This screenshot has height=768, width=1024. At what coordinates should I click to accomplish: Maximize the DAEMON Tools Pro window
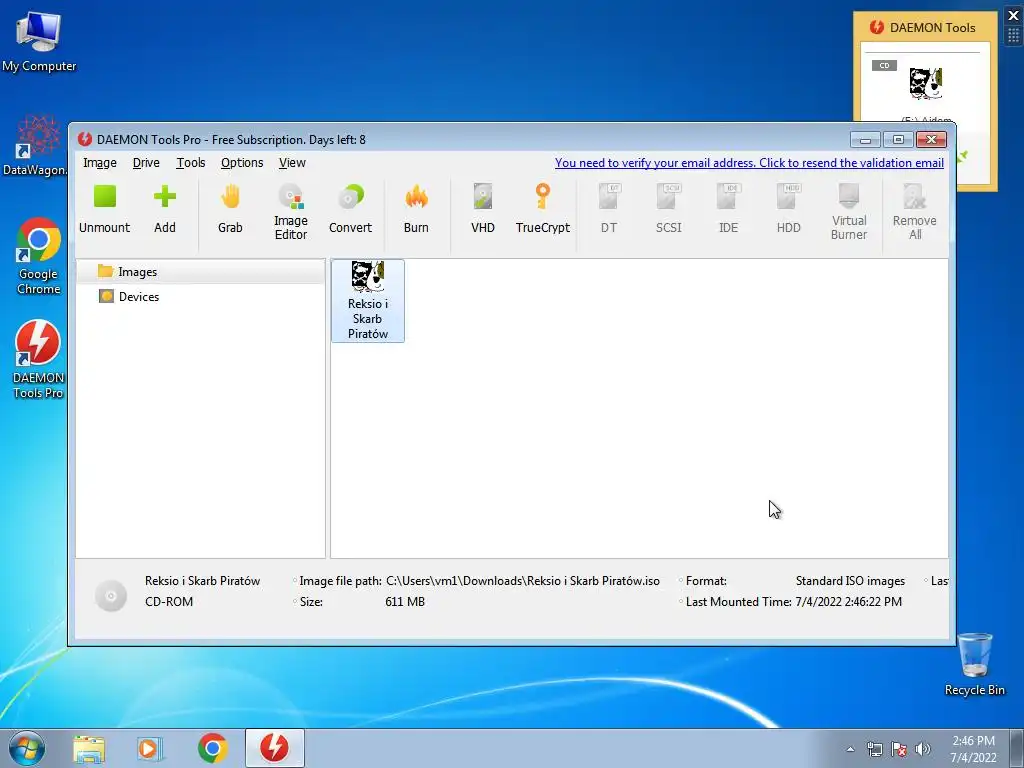click(x=898, y=140)
